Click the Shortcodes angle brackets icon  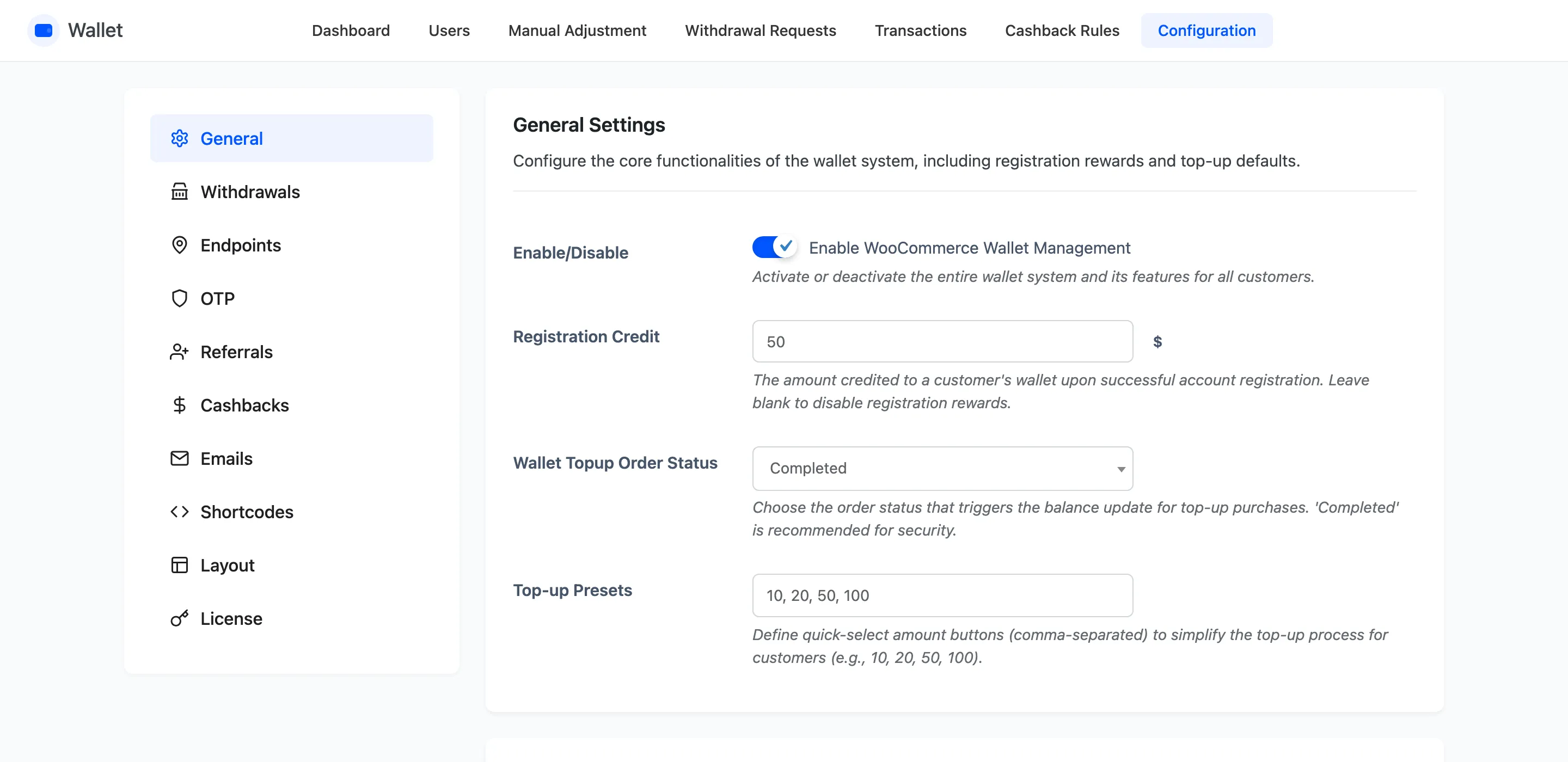[x=179, y=512]
